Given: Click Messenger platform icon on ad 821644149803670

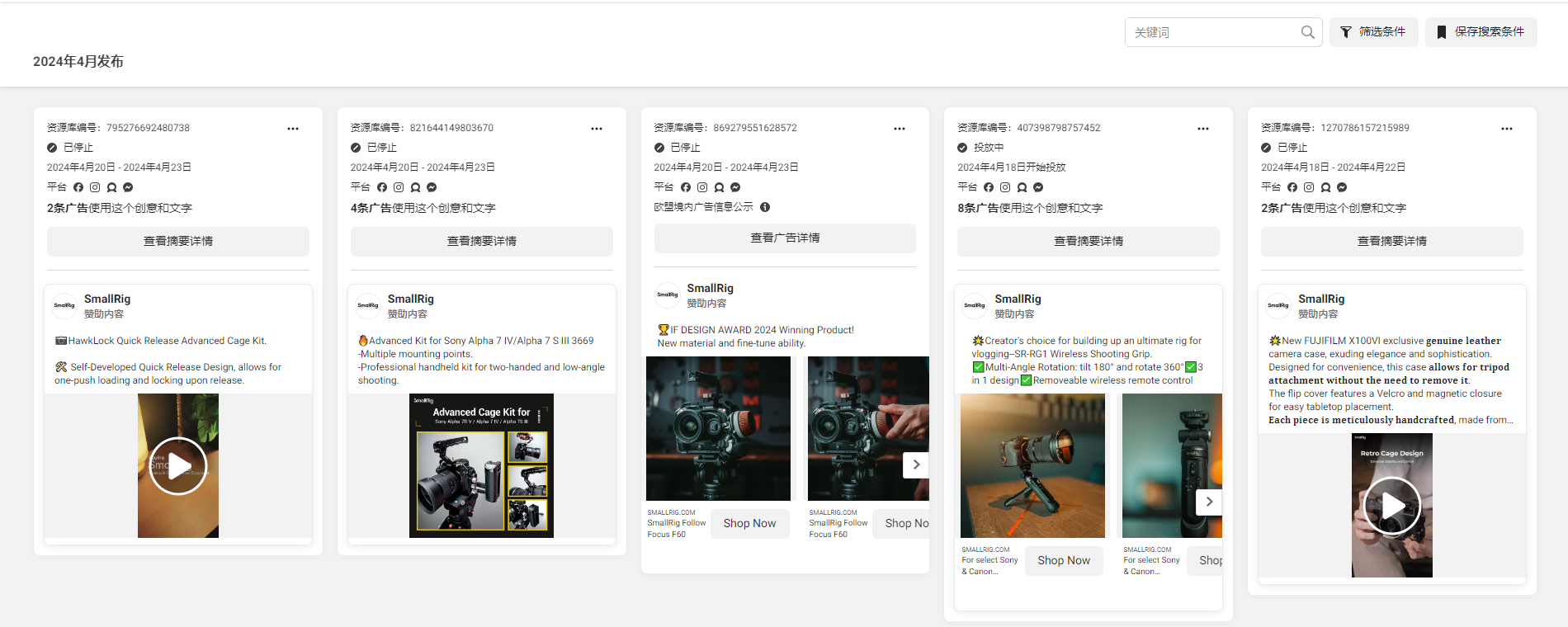Looking at the screenshot, I should point(432,187).
